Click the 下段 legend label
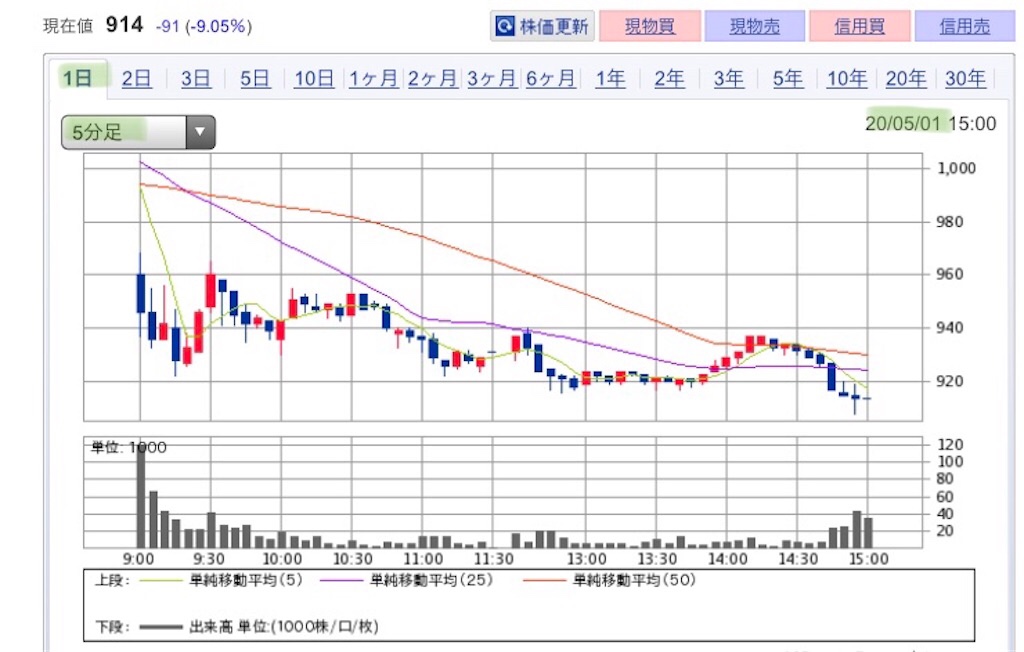The width and height of the screenshot is (1024, 652). pos(112,627)
